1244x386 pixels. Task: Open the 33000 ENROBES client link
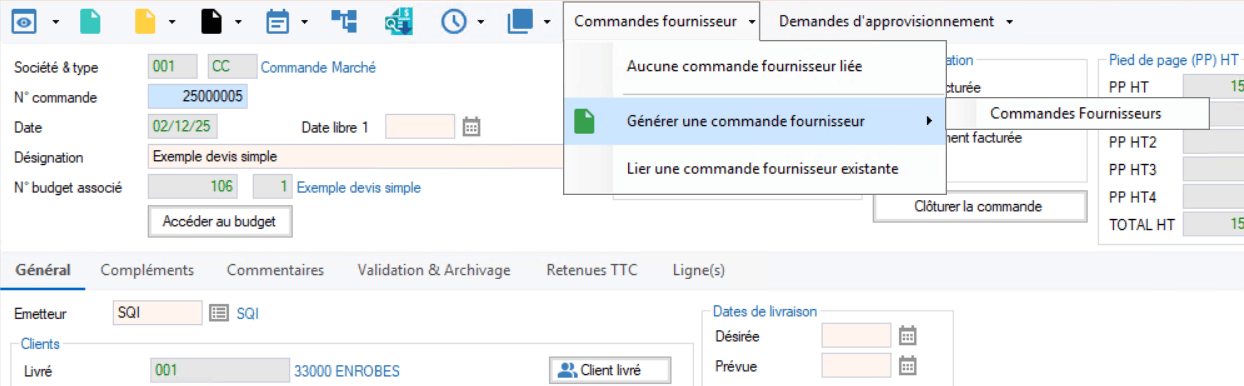tap(347, 371)
